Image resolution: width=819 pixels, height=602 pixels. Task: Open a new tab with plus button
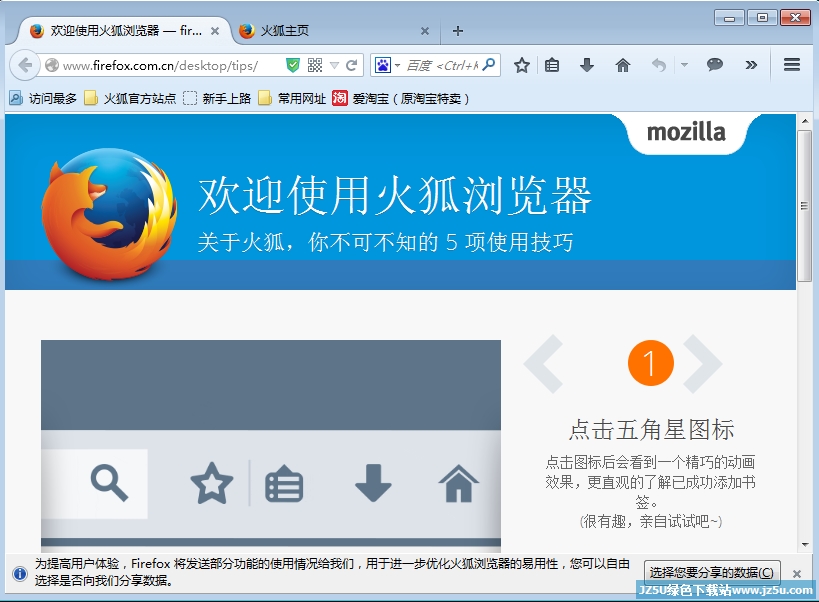point(458,31)
